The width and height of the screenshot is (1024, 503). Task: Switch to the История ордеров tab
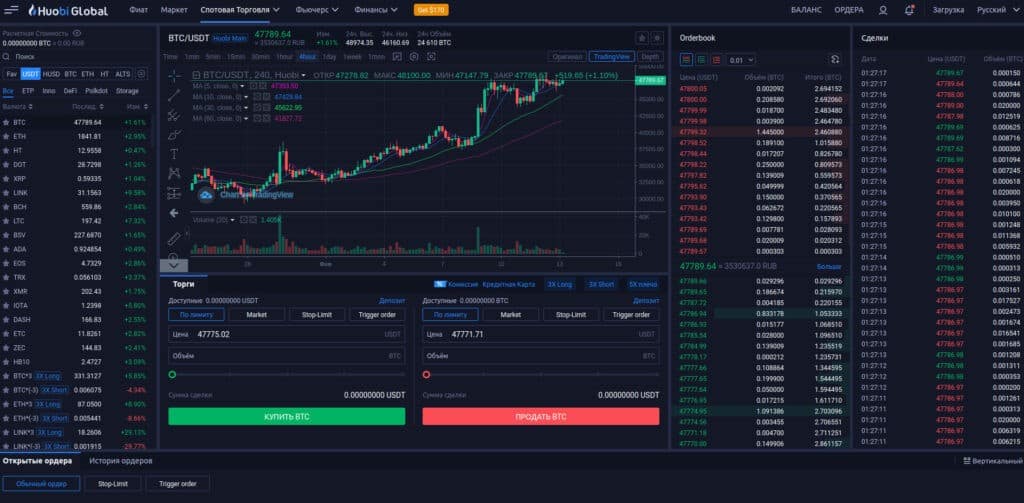pyautogui.click(x=121, y=461)
